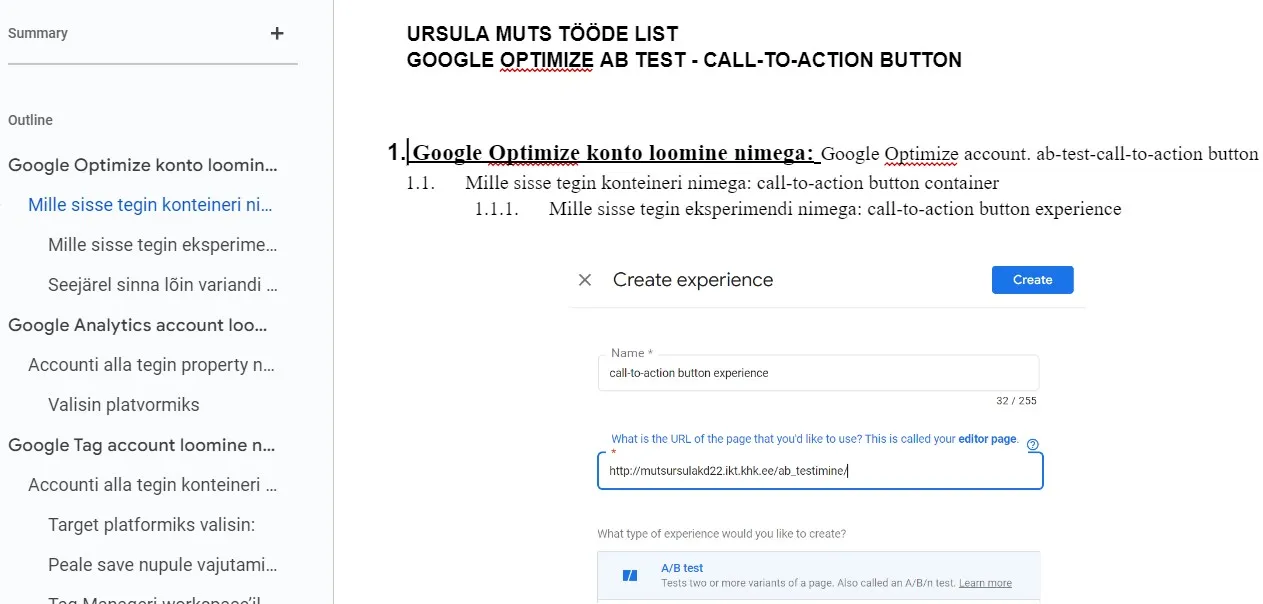
Task: Click the editor page URL field
Action: click(820, 471)
